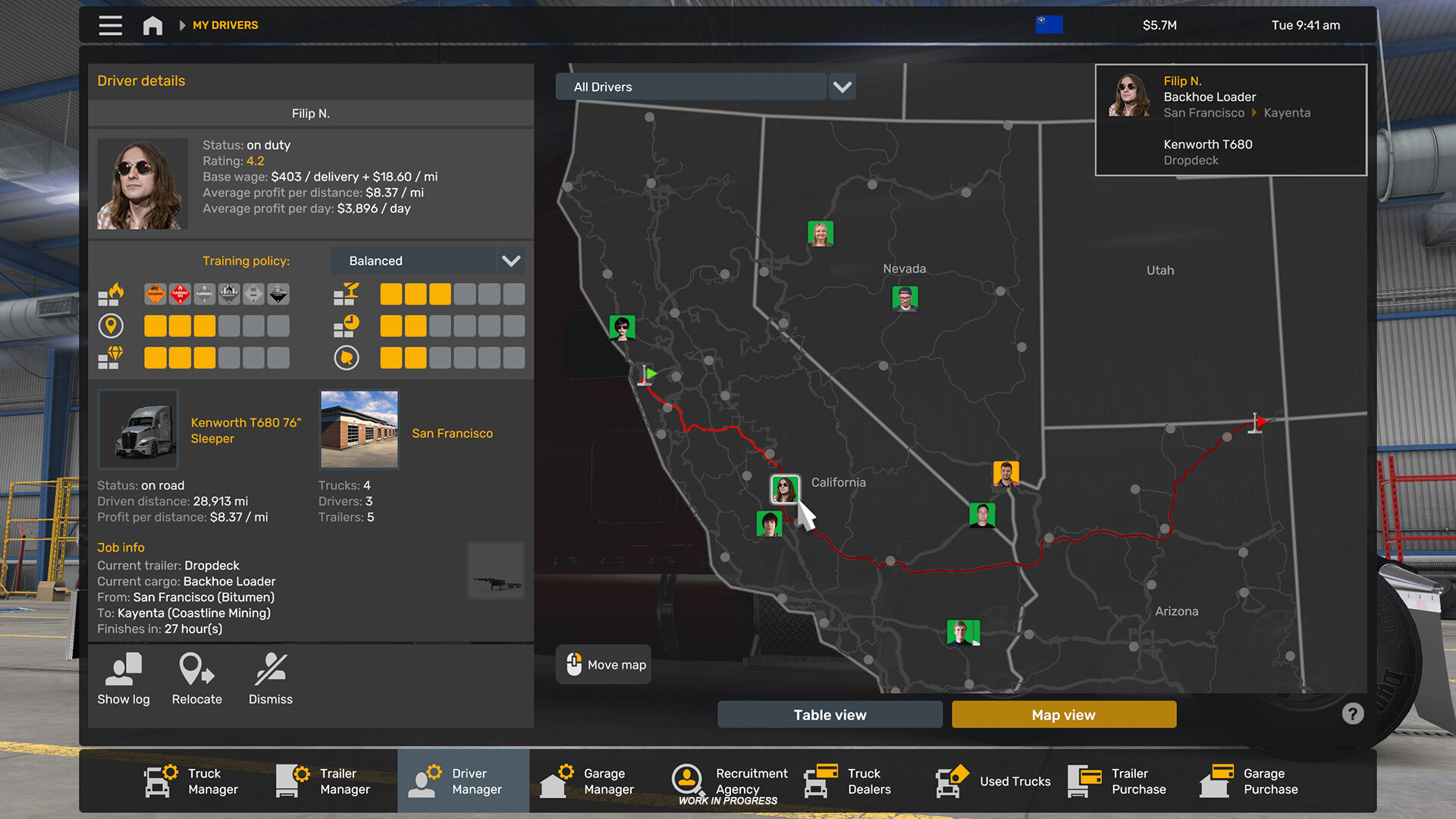Switch to Table view
Viewport: 1456px width, 819px height.
(x=830, y=714)
